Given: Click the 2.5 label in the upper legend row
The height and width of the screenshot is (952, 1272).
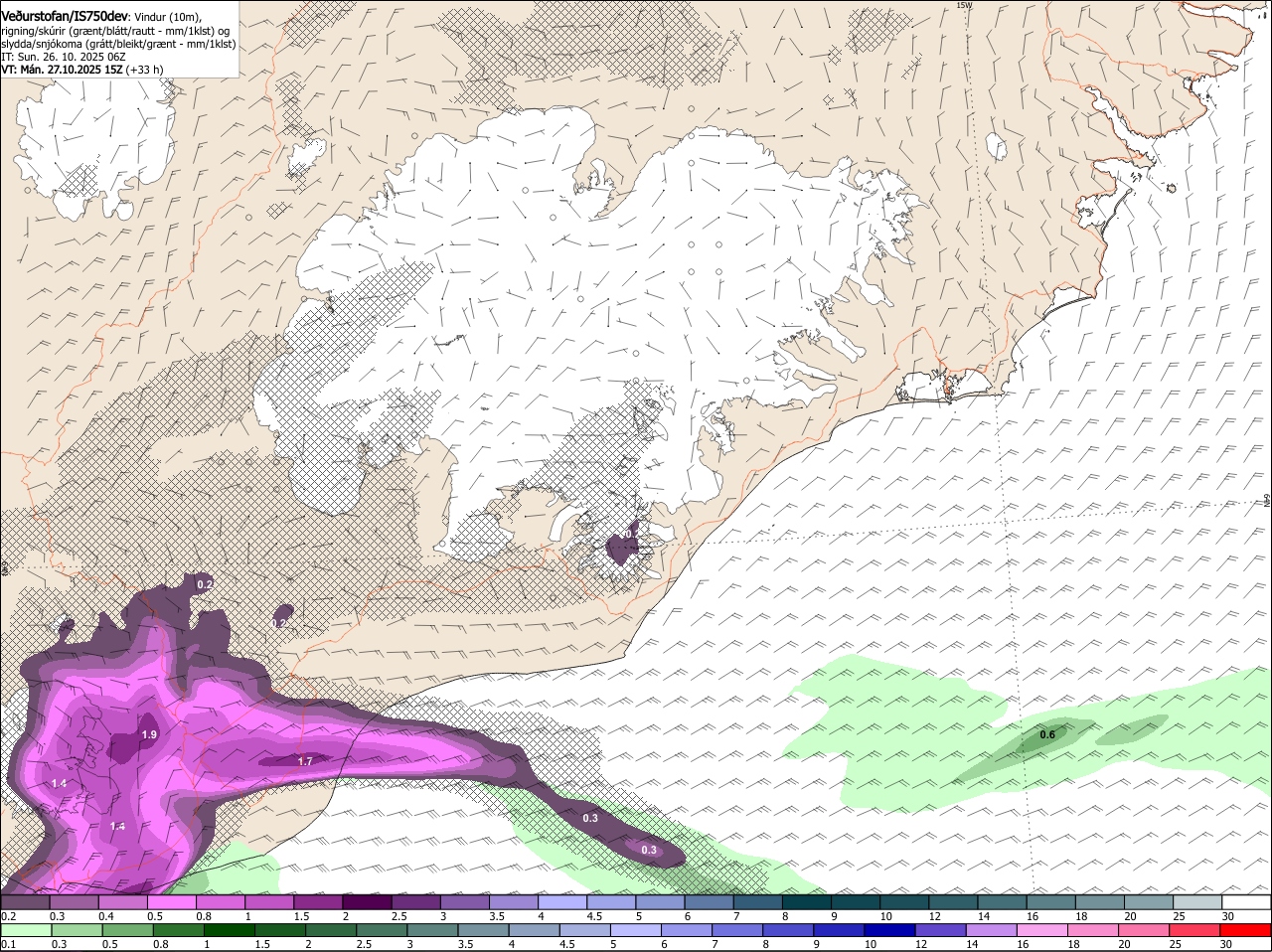Looking at the screenshot, I should coord(401,915).
